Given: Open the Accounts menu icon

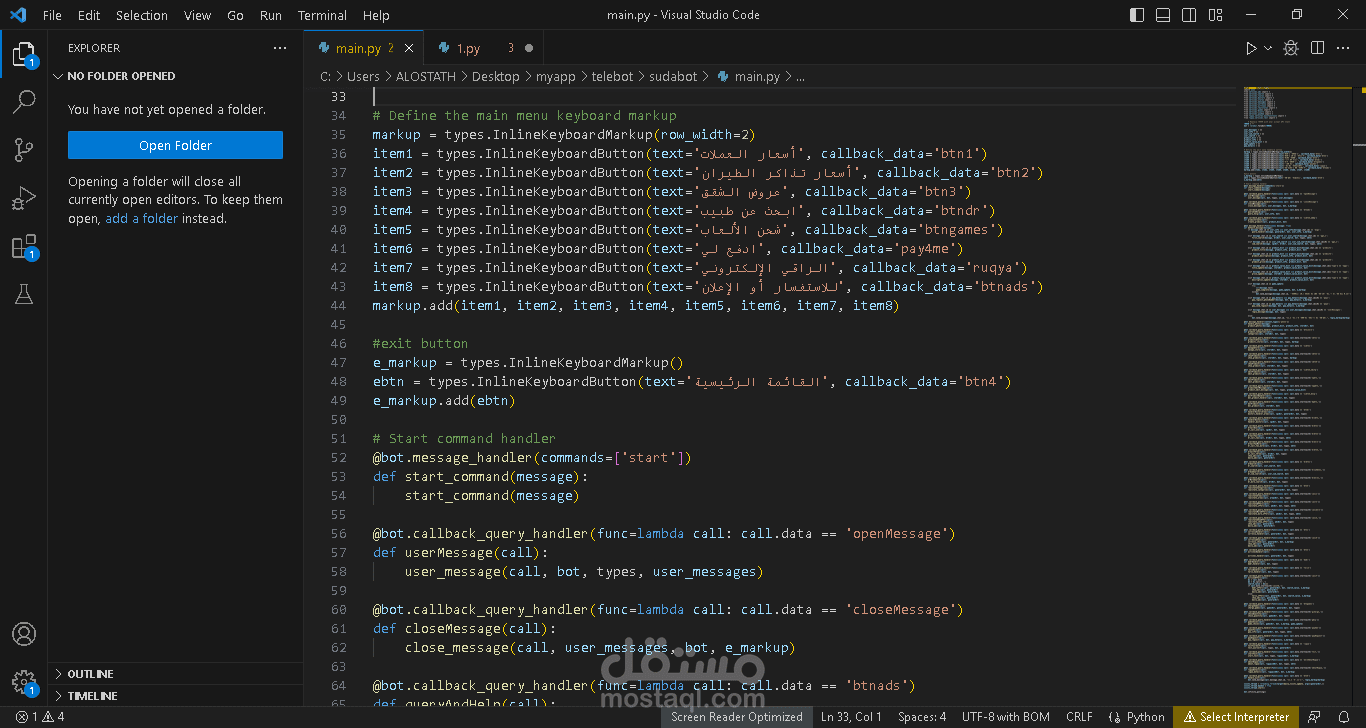Looking at the screenshot, I should point(24,634).
